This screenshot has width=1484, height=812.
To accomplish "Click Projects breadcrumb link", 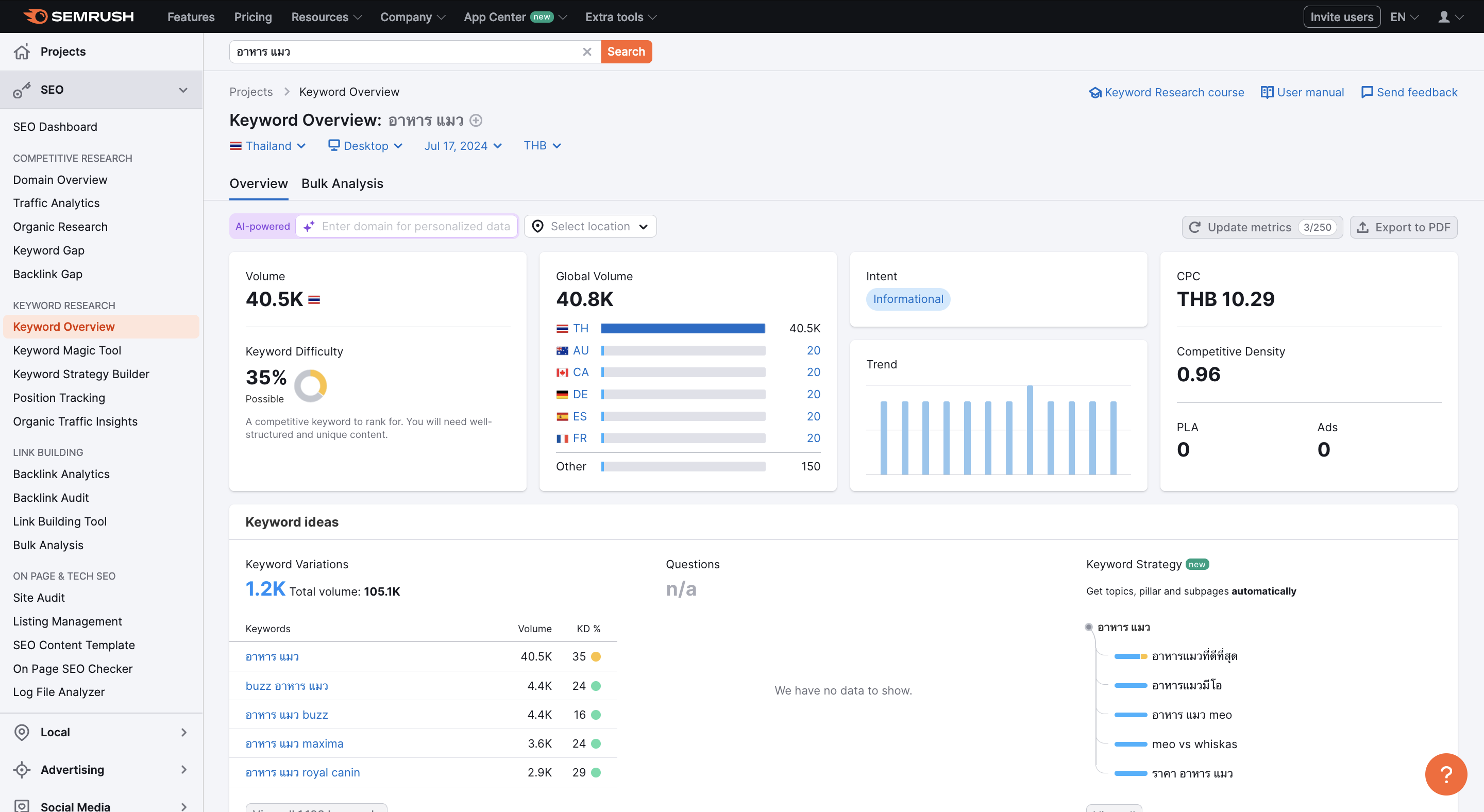I will pyautogui.click(x=251, y=92).
